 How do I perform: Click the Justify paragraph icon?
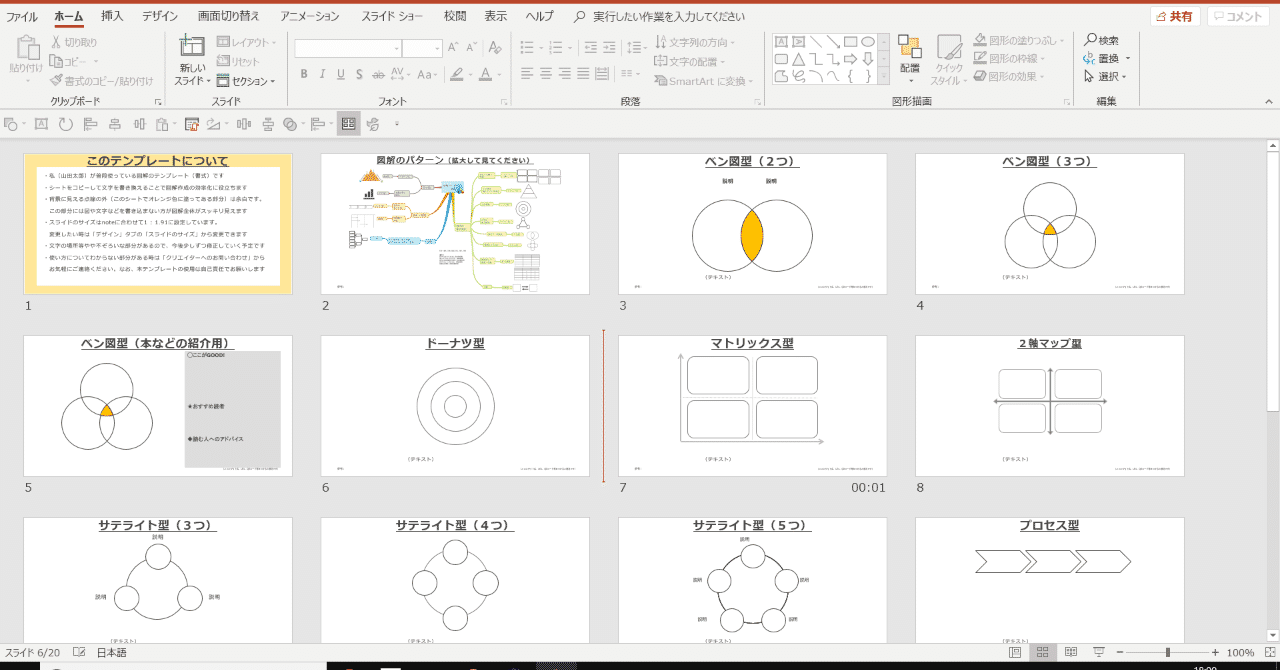[584, 73]
